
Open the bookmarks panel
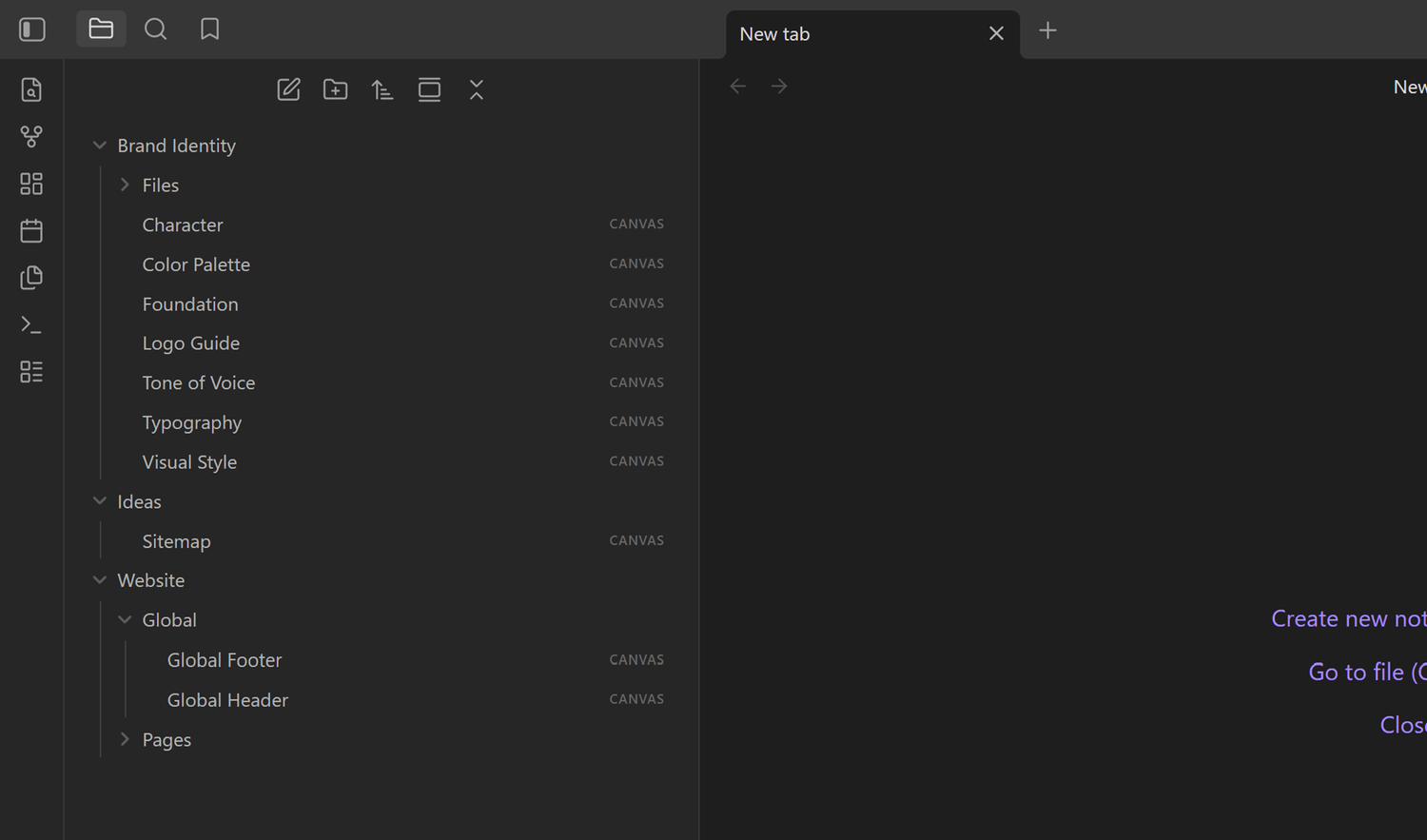pos(209,29)
